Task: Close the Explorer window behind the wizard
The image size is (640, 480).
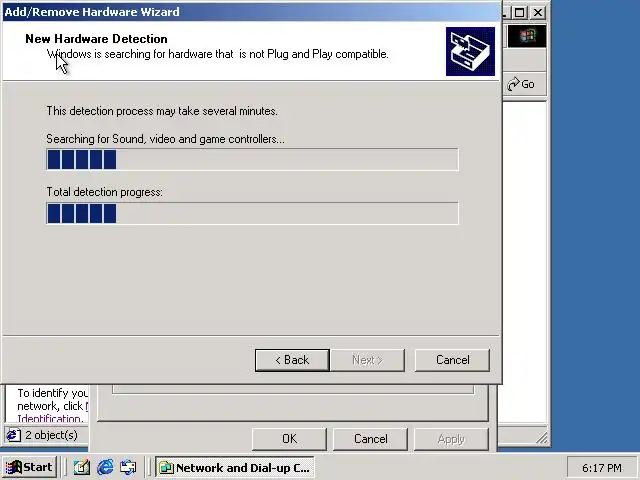Action: coord(538,13)
